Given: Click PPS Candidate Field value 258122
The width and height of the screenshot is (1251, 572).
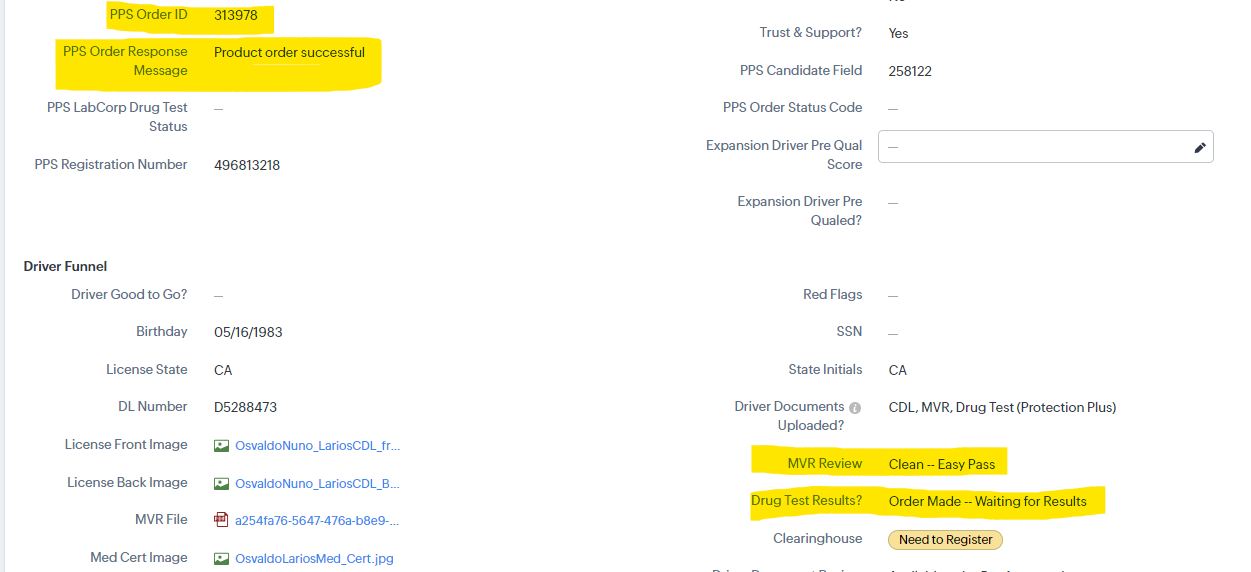Looking at the screenshot, I should 910,71.
